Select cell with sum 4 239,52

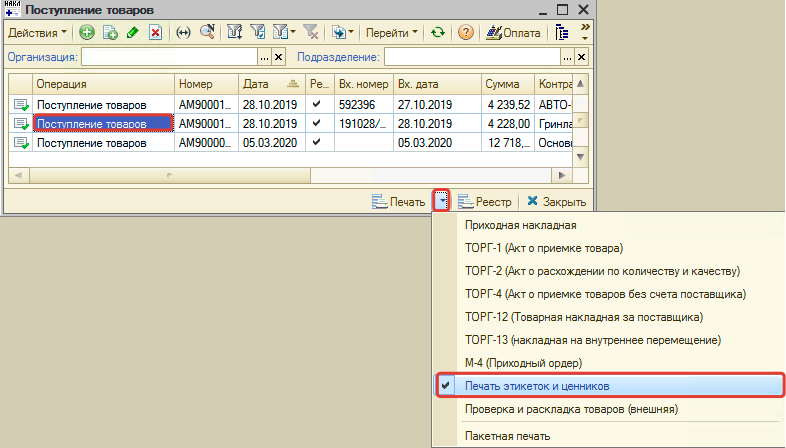coord(507,105)
